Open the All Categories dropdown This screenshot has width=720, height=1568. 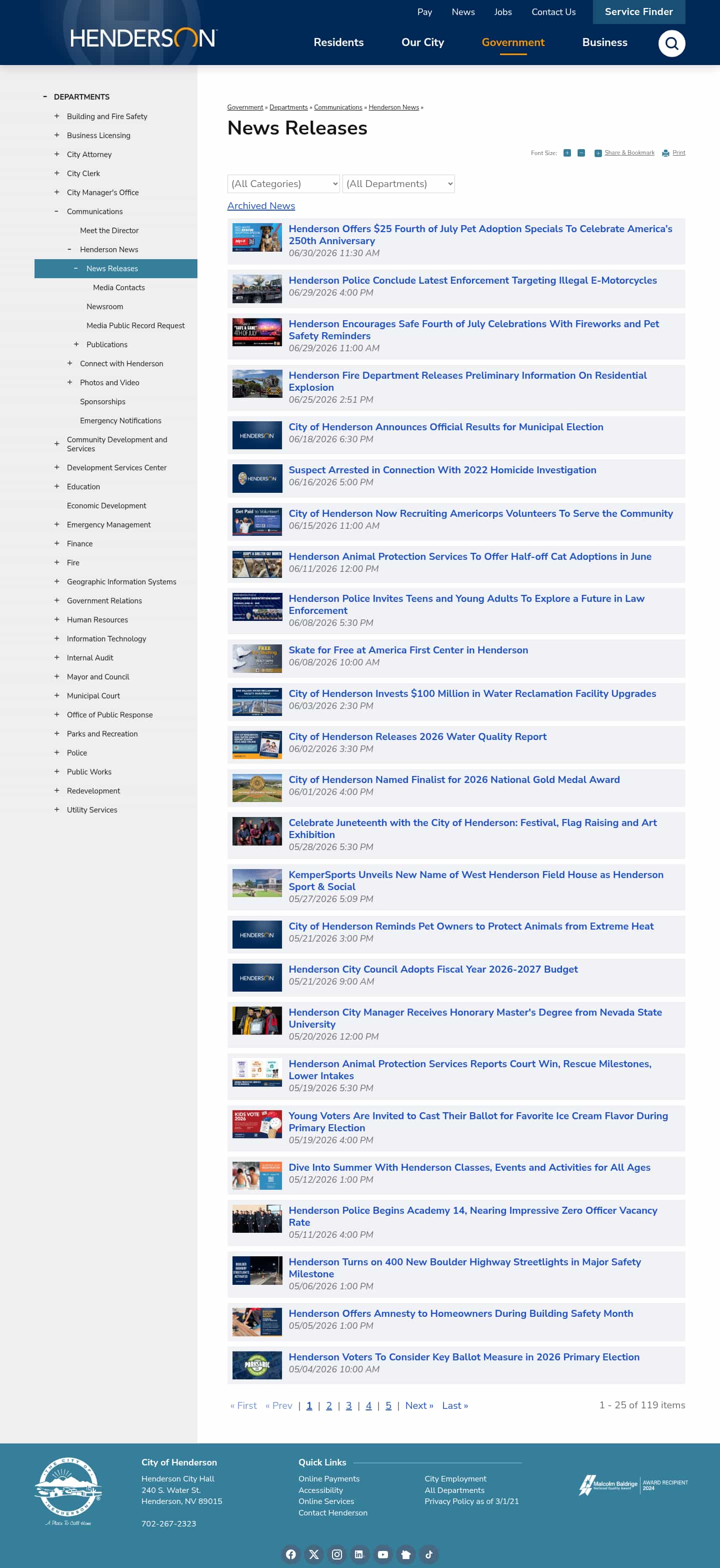pos(283,184)
